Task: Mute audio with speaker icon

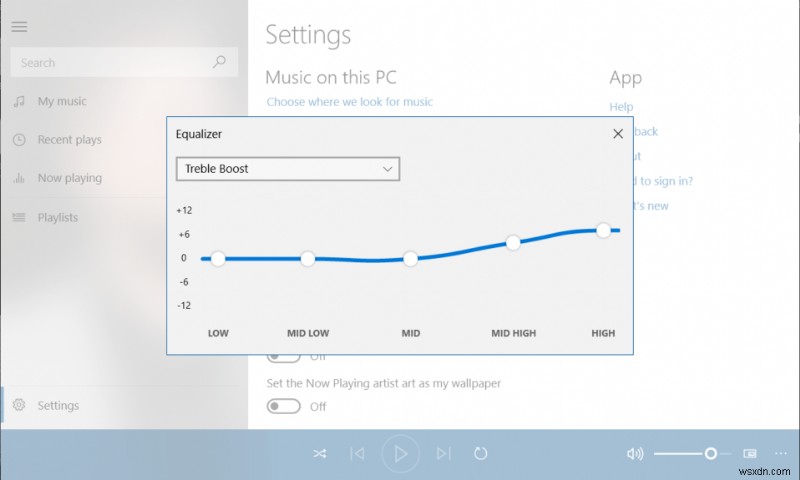Action: (635, 453)
